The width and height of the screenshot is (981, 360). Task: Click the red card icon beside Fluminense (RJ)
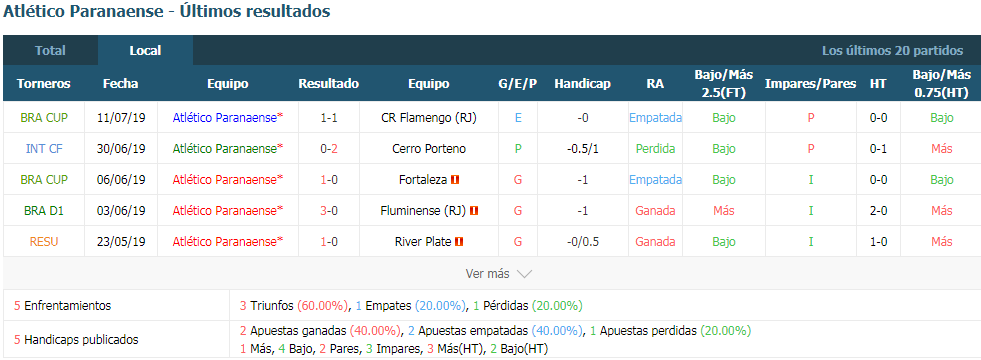pyautogui.click(x=474, y=211)
